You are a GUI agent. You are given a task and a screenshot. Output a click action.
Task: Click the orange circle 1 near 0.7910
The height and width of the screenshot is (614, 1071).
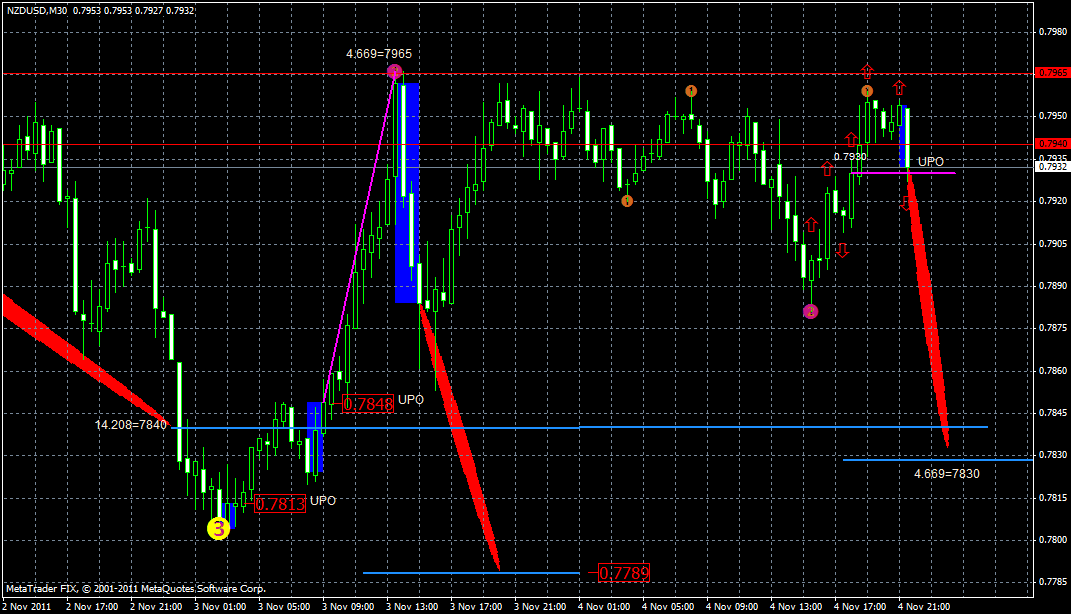627,200
